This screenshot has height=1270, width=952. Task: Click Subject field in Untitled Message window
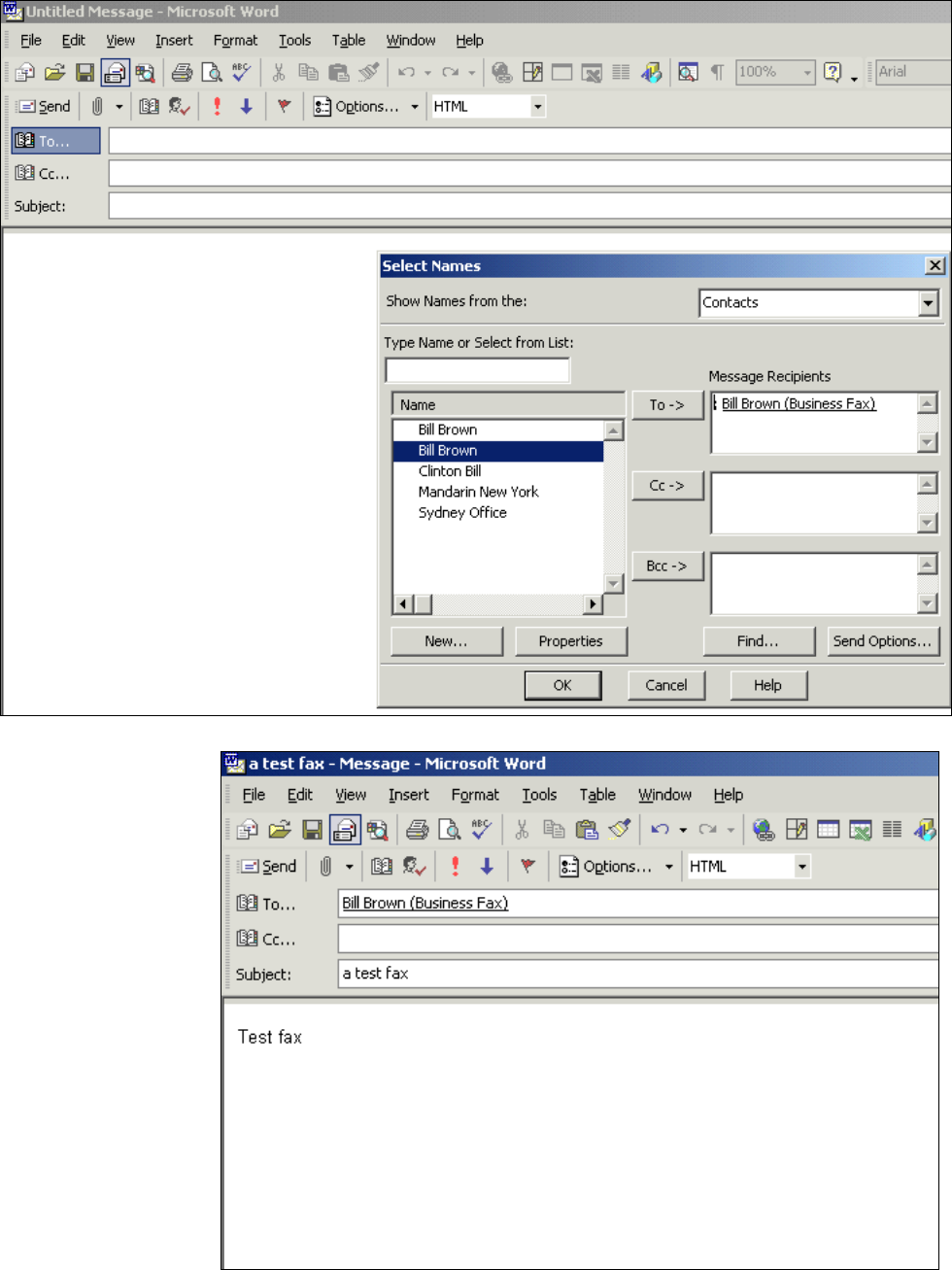529,206
